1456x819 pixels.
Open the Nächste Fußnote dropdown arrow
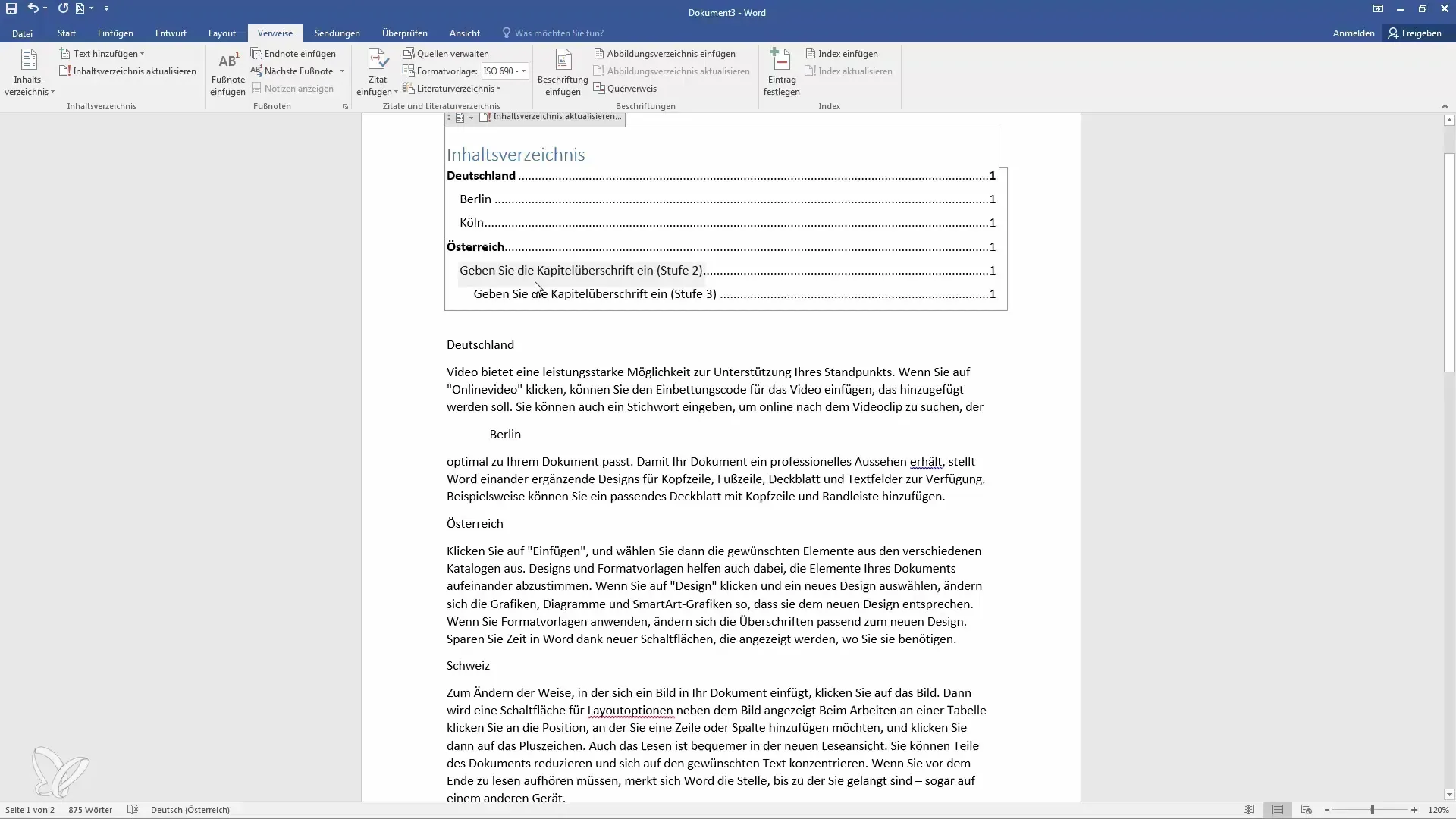[x=342, y=71]
